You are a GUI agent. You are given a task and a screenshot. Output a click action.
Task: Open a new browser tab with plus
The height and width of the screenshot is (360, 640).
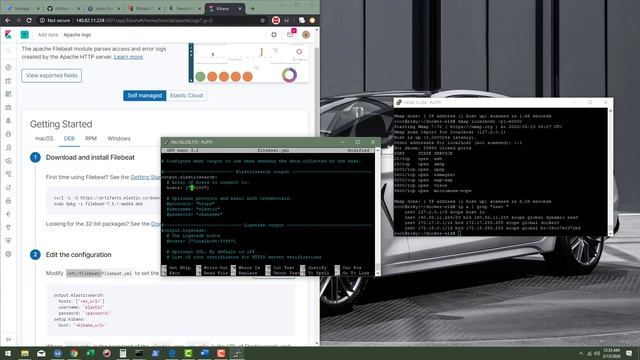coord(253,8)
